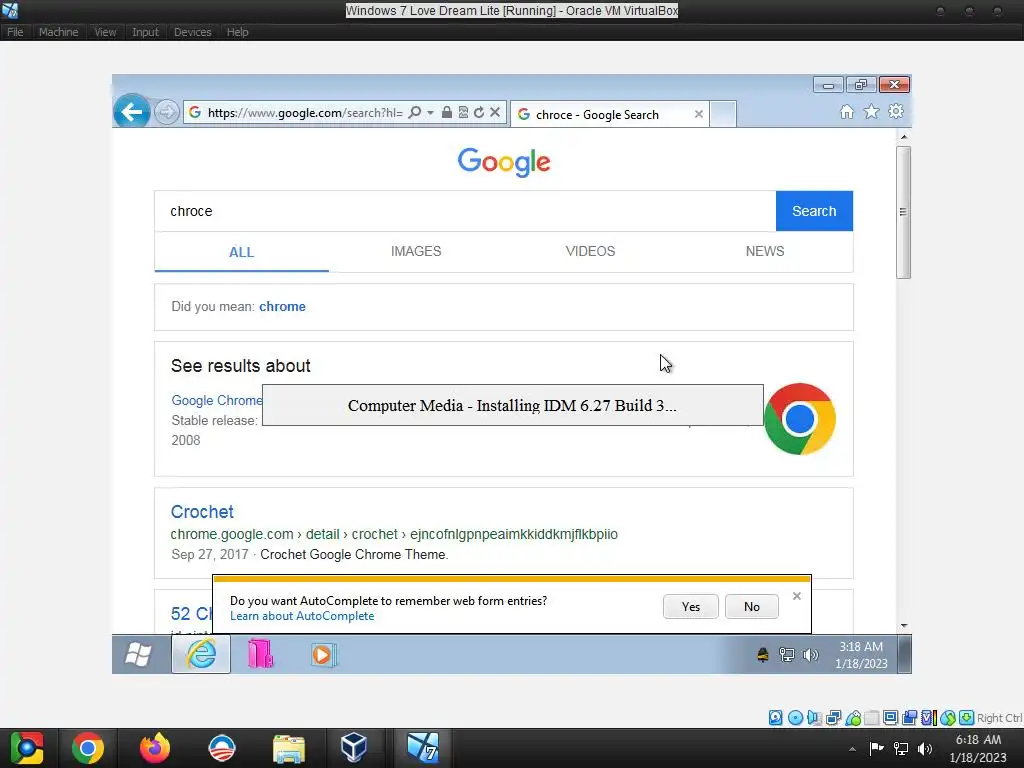Click the blue Search button
Image resolution: width=1024 pixels, height=768 pixels.
point(814,211)
